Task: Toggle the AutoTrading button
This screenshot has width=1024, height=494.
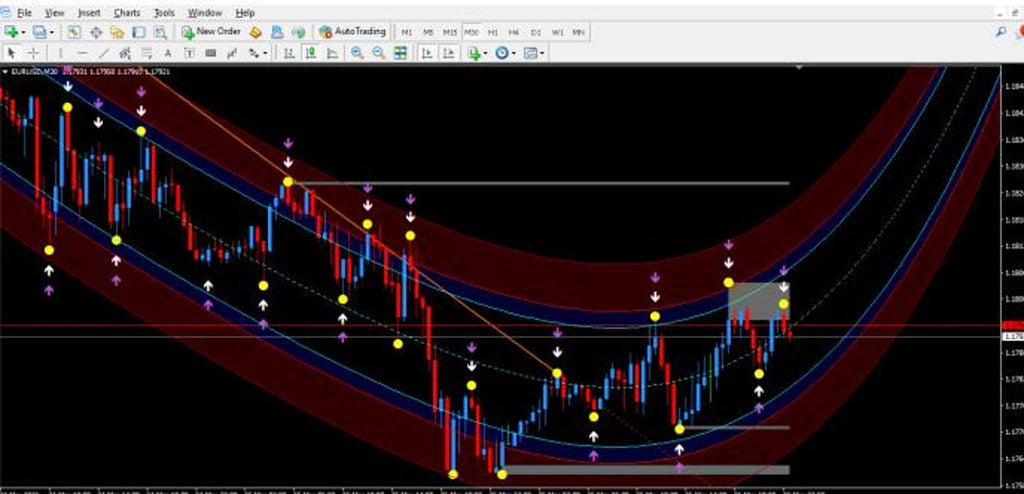Action: (x=352, y=32)
